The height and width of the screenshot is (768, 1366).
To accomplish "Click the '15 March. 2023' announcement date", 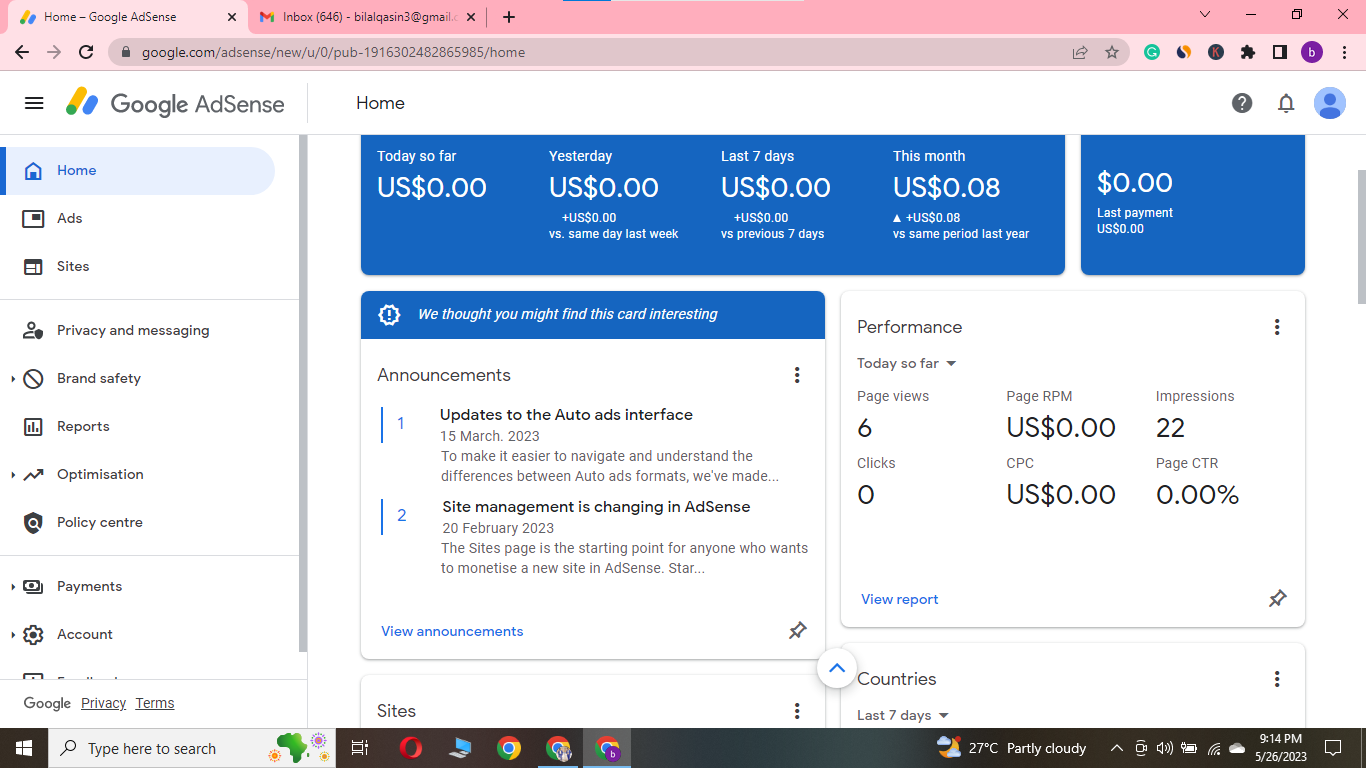I will [x=490, y=436].
